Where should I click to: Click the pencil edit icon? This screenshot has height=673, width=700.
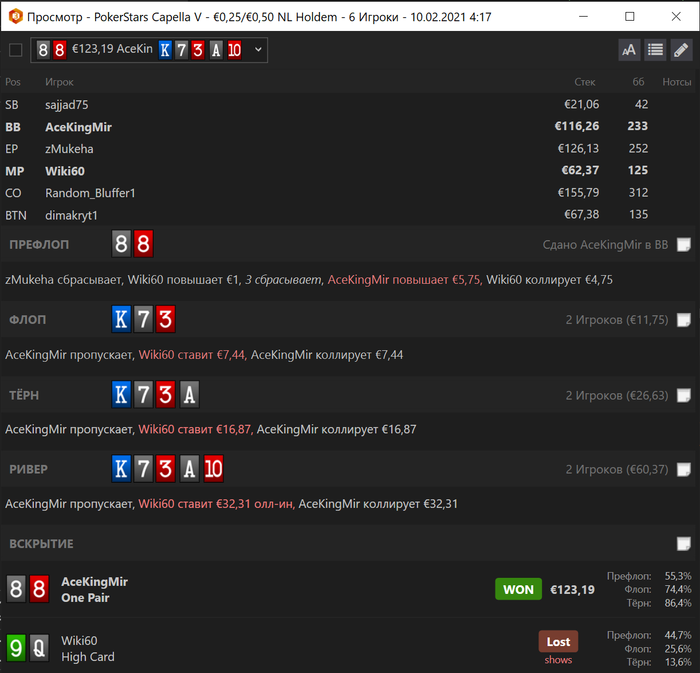[681, 50]
